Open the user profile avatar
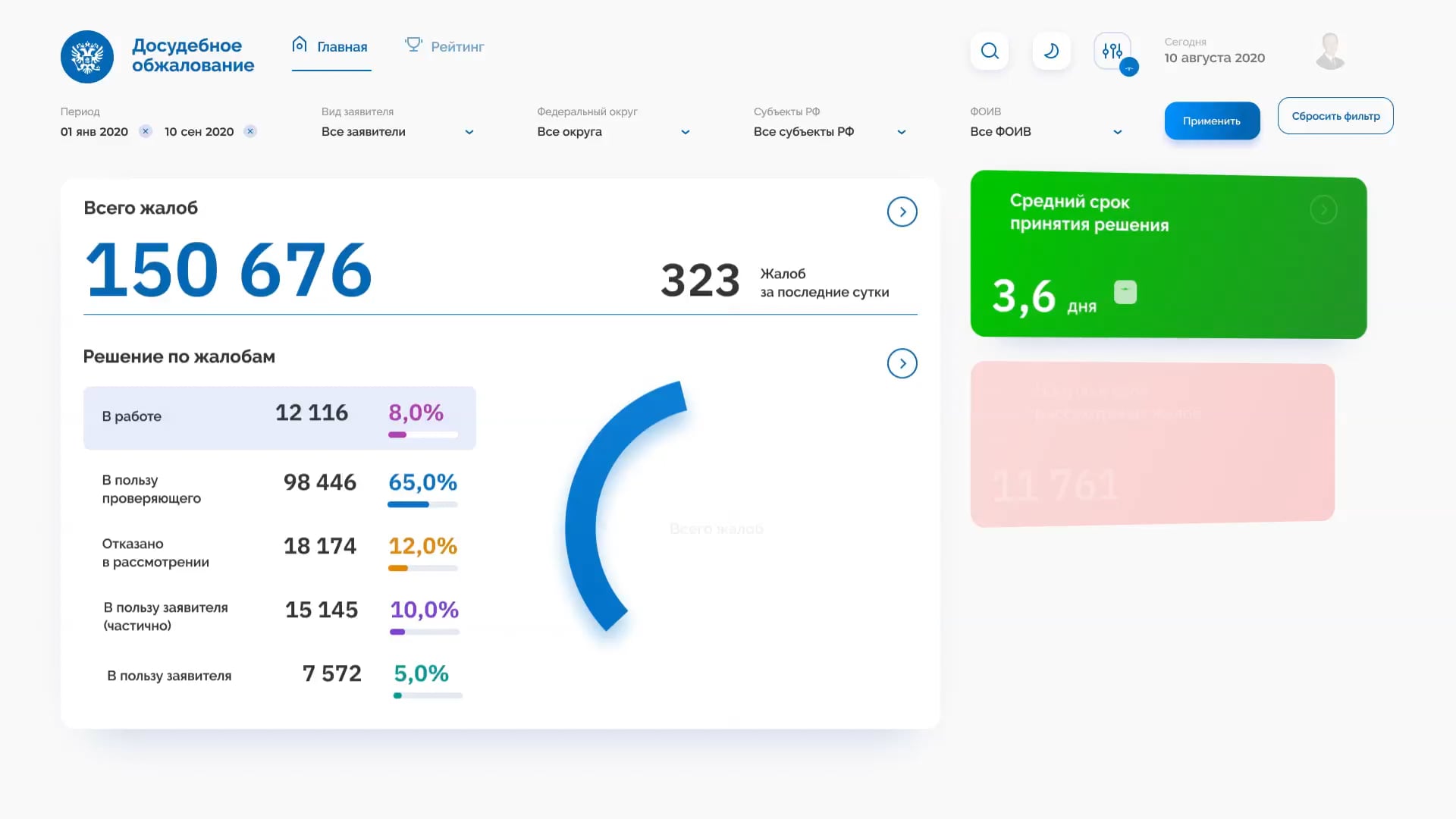1456x819 pixels. coord(1330,50)
